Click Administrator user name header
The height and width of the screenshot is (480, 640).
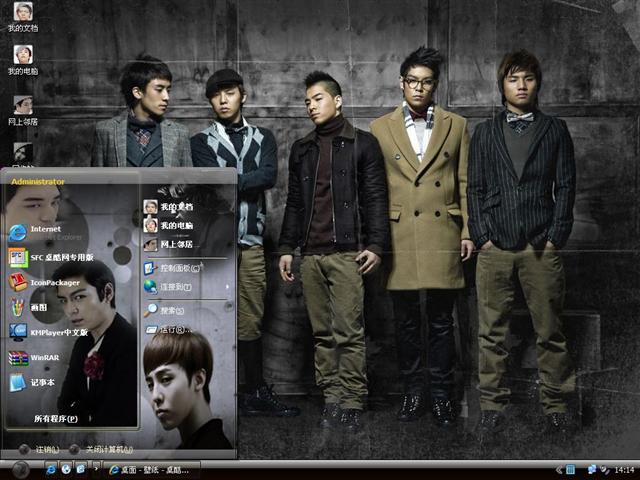[38, 182]
